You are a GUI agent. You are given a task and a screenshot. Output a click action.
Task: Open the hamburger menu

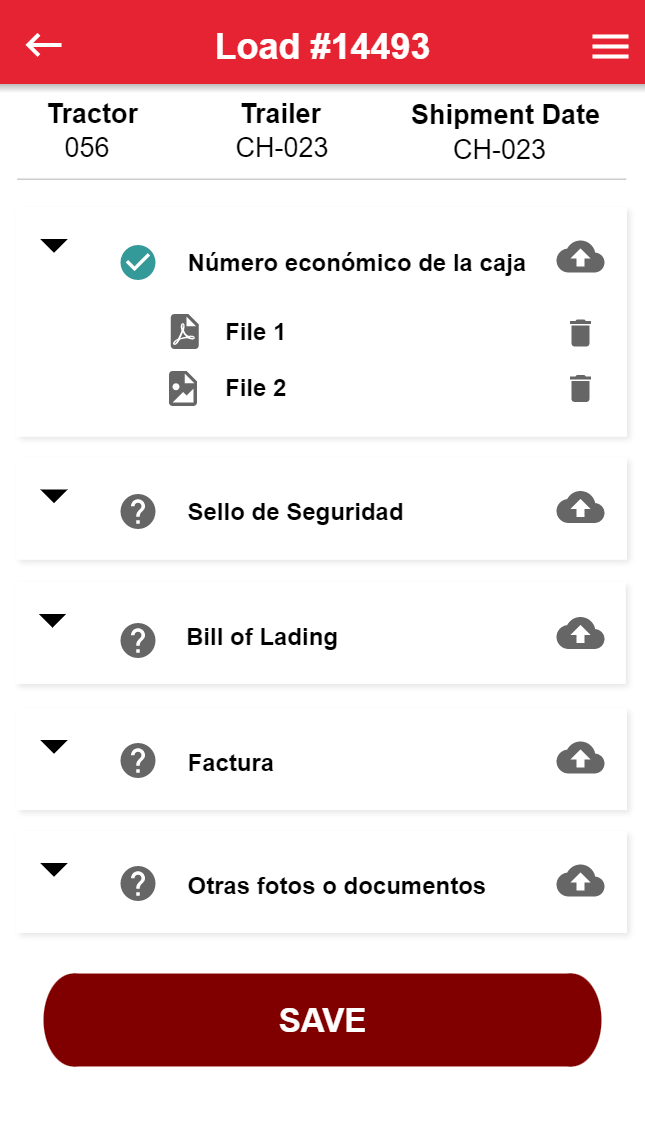[610, 47]
